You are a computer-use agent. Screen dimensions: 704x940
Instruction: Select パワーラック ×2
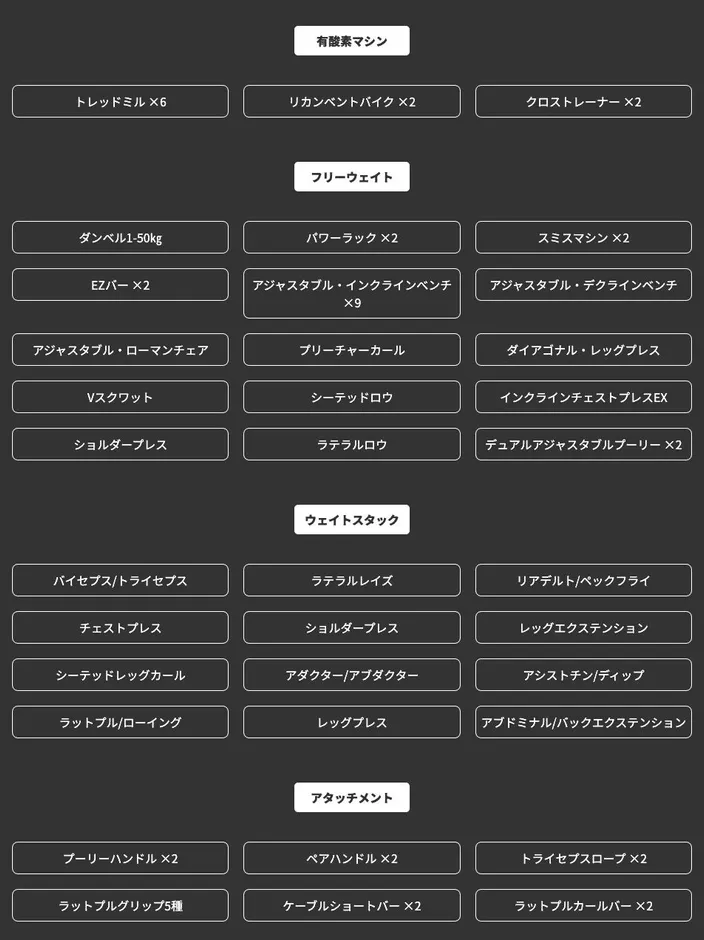352,237
